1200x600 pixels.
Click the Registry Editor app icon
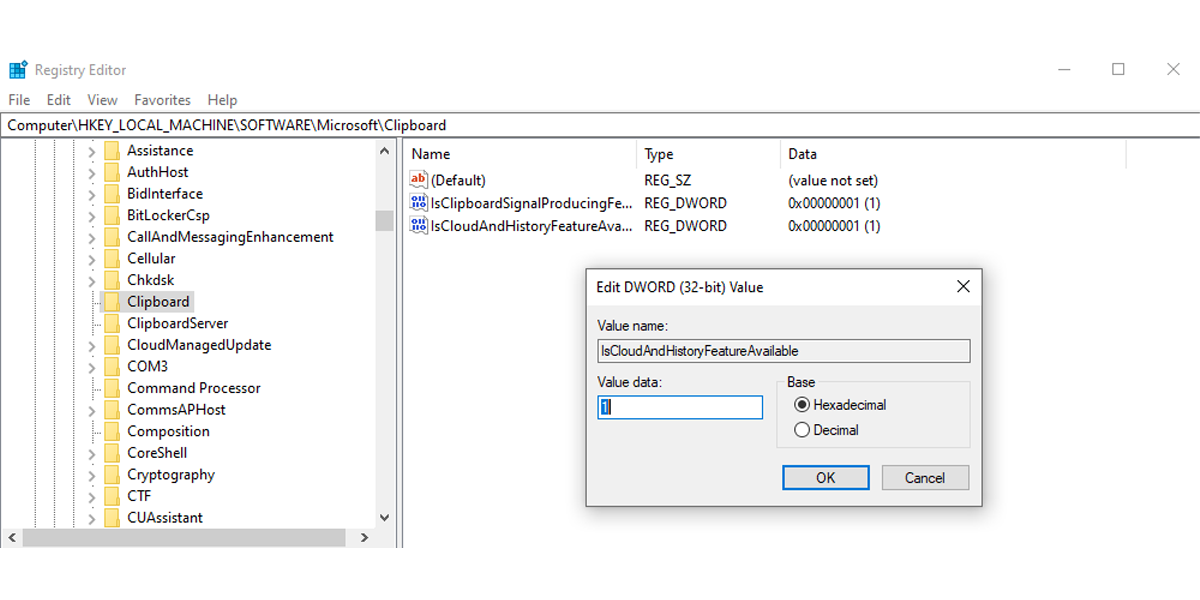point(18,70)
